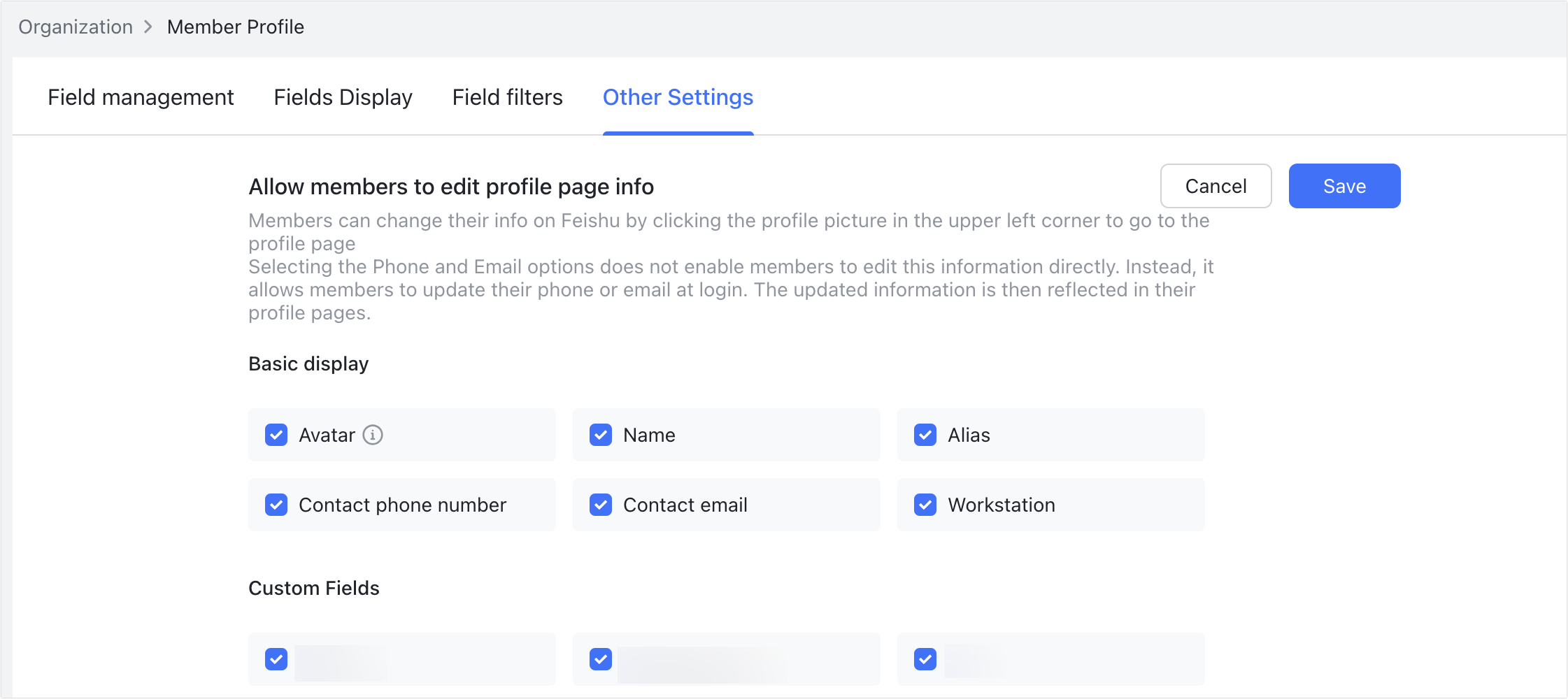Disable the Alias checkbox

tap(925, 435)
